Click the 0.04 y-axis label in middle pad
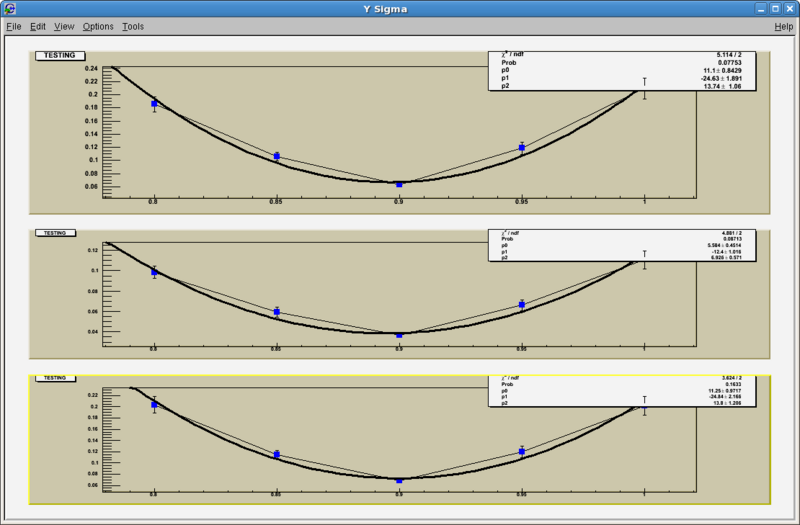This screenshot has height=525, width=800. 93,332
